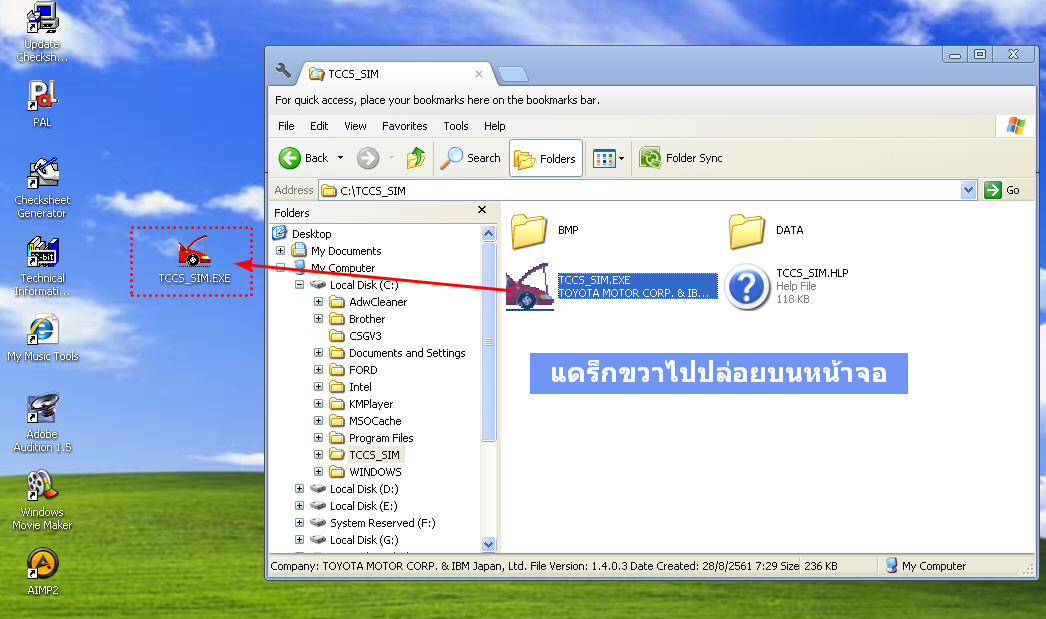Click folder tree scrollbar down arrow
Screen dimensions: 1046x619
(488, 544)
